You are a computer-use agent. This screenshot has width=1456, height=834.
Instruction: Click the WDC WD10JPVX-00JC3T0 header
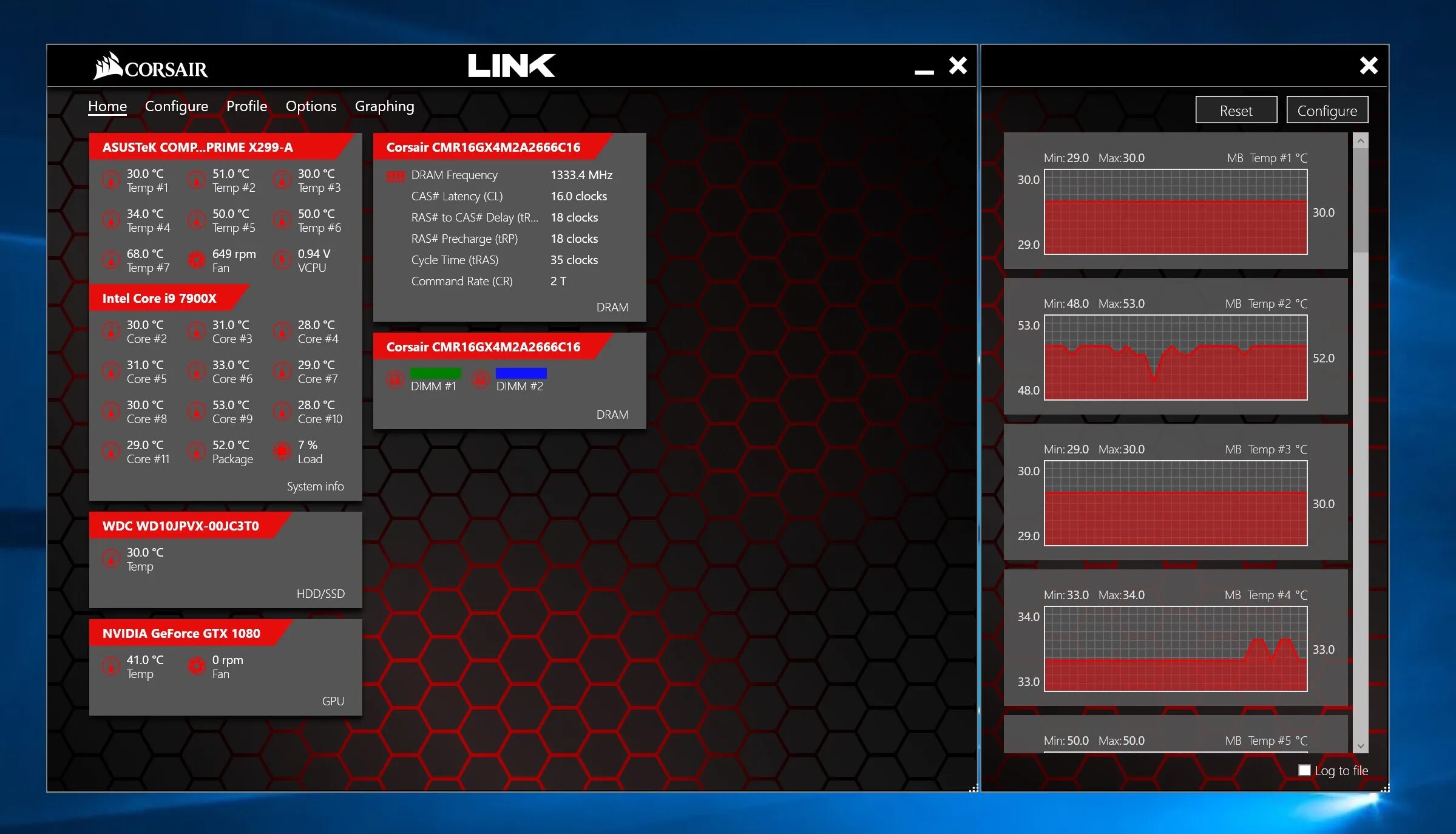click(x=190, y=526)
